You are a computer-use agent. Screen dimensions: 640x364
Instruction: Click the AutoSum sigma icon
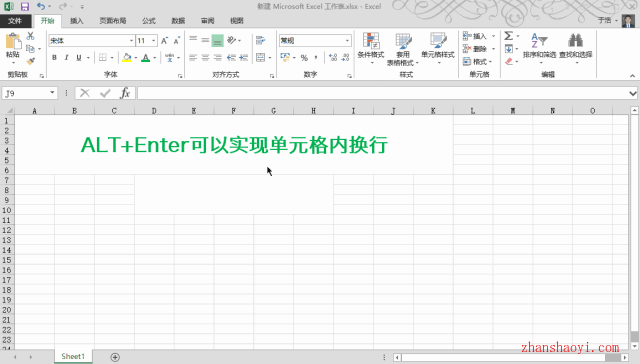click(x=509, y=36)
